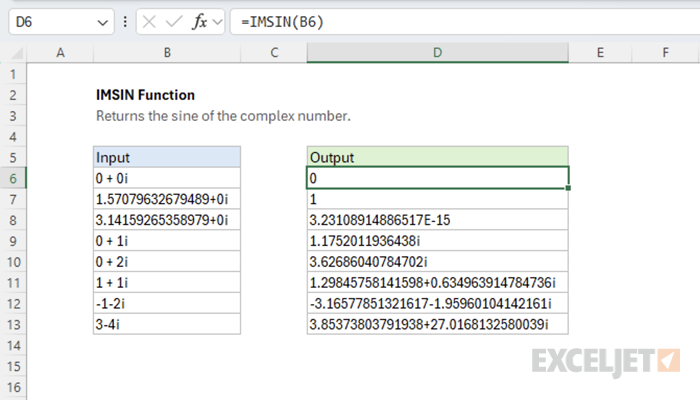Select row 13 header
This screenshot has height=400, width=700.
click(13, 325)
